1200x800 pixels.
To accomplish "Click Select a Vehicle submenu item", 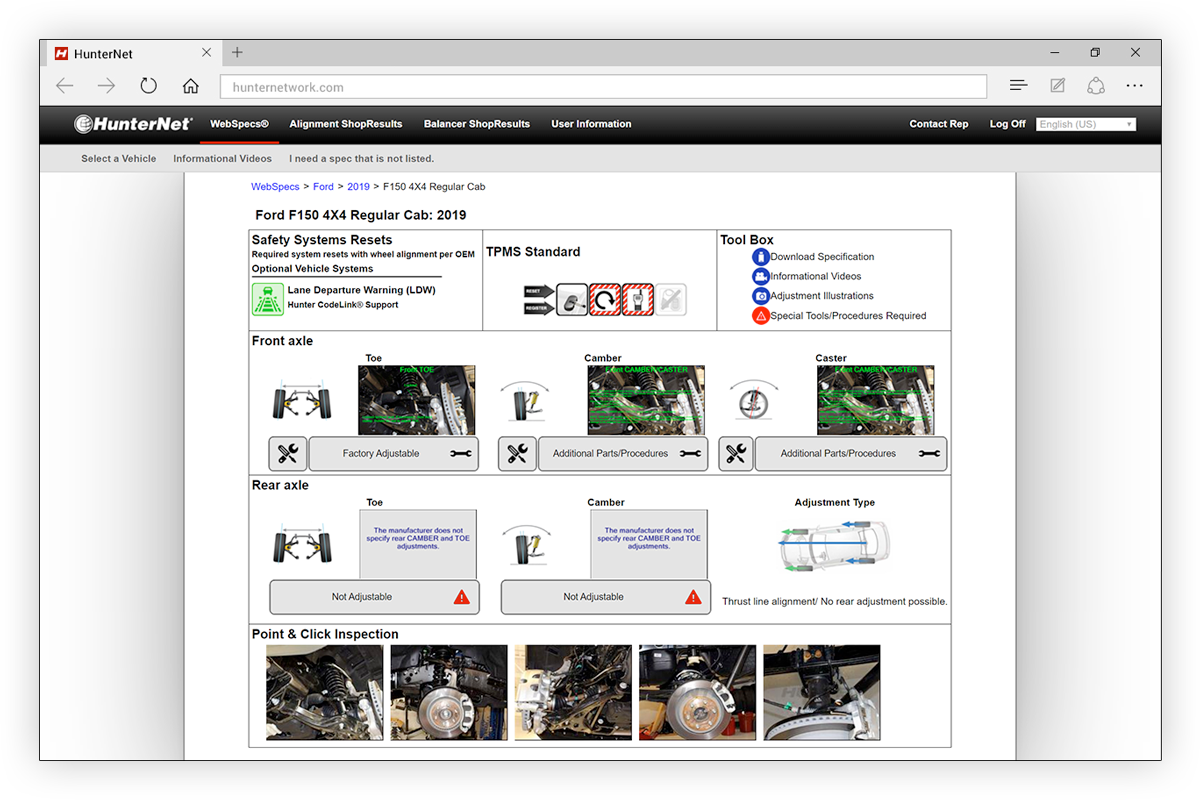I will click(x=119, y=158).
